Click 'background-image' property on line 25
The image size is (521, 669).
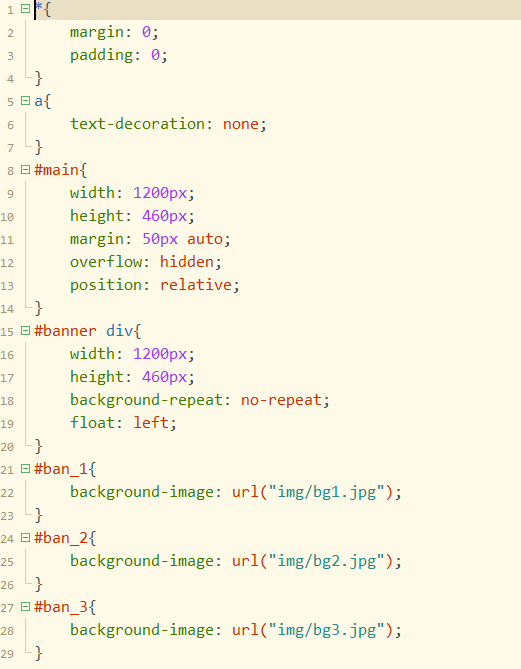[142, 561]
